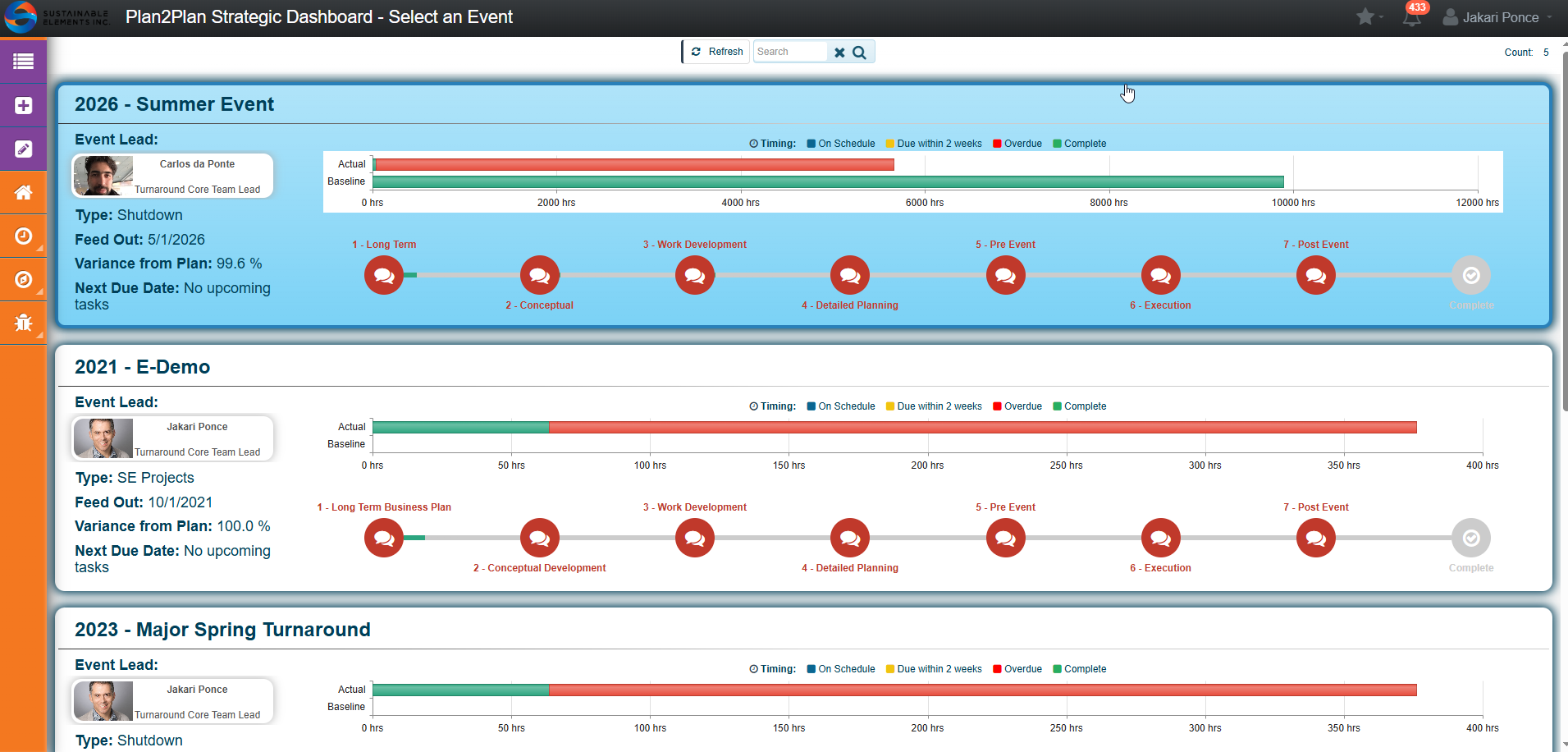The image size is (1568, 752).
Task: Open the 2021 - E-Demo title
Action: [142, 367]
